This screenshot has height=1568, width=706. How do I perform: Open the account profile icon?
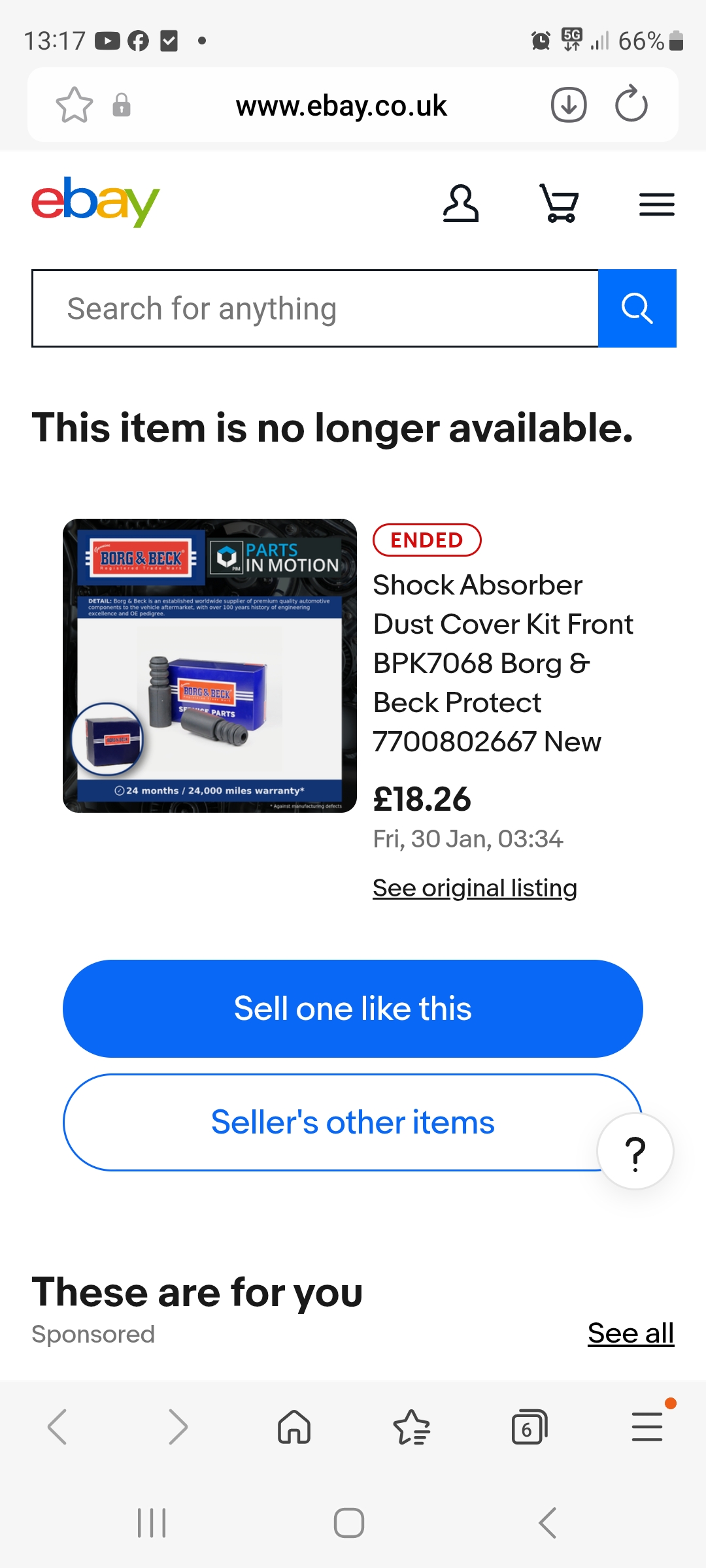tap(461, 204)
